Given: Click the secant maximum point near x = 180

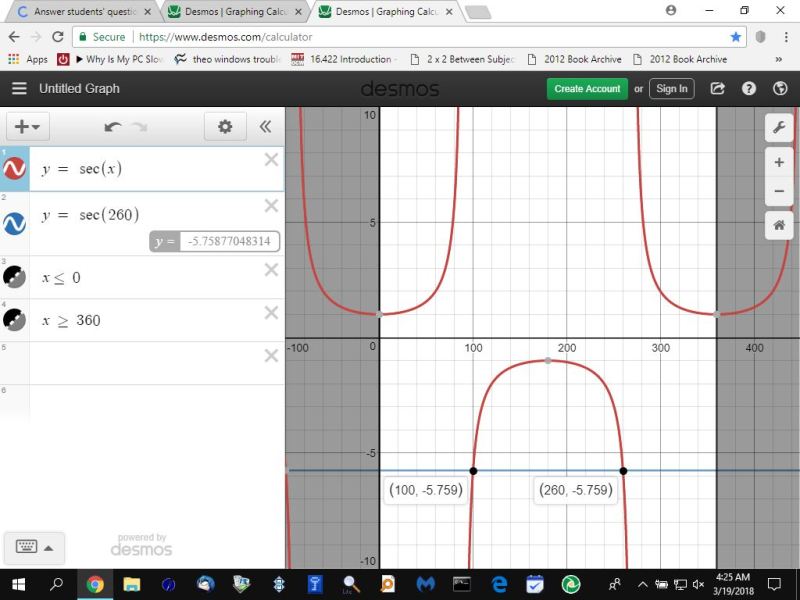Looking at the screenshot, I should pos(547,361).
